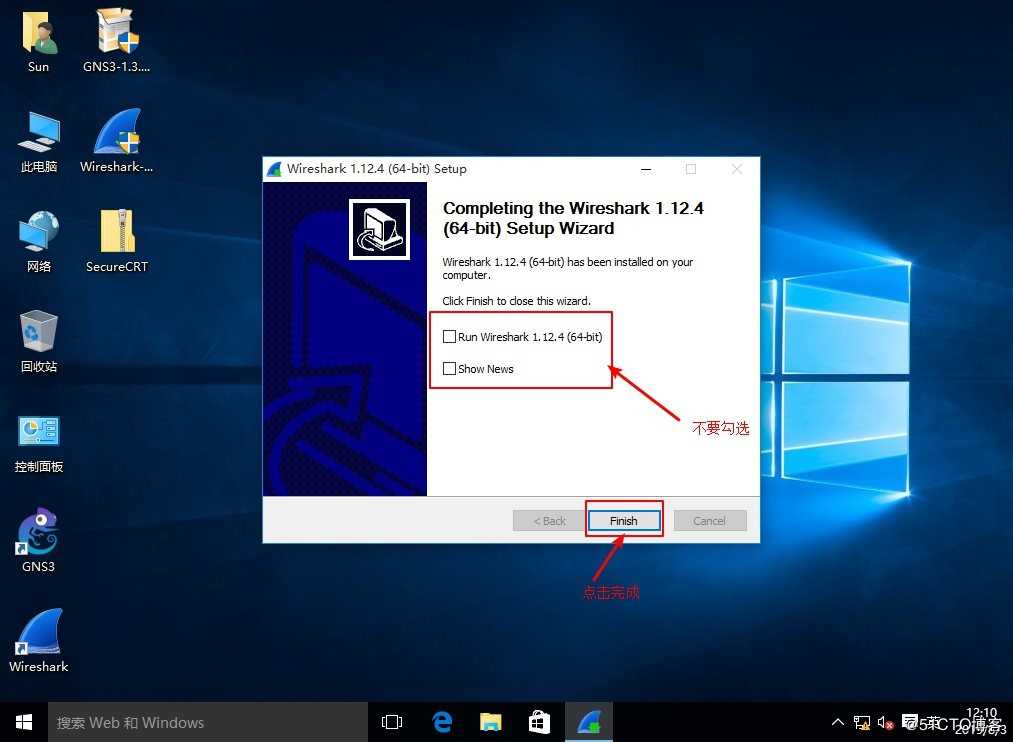
Task: Open the Windows Store taskbar icon
Action: (539, 722)
